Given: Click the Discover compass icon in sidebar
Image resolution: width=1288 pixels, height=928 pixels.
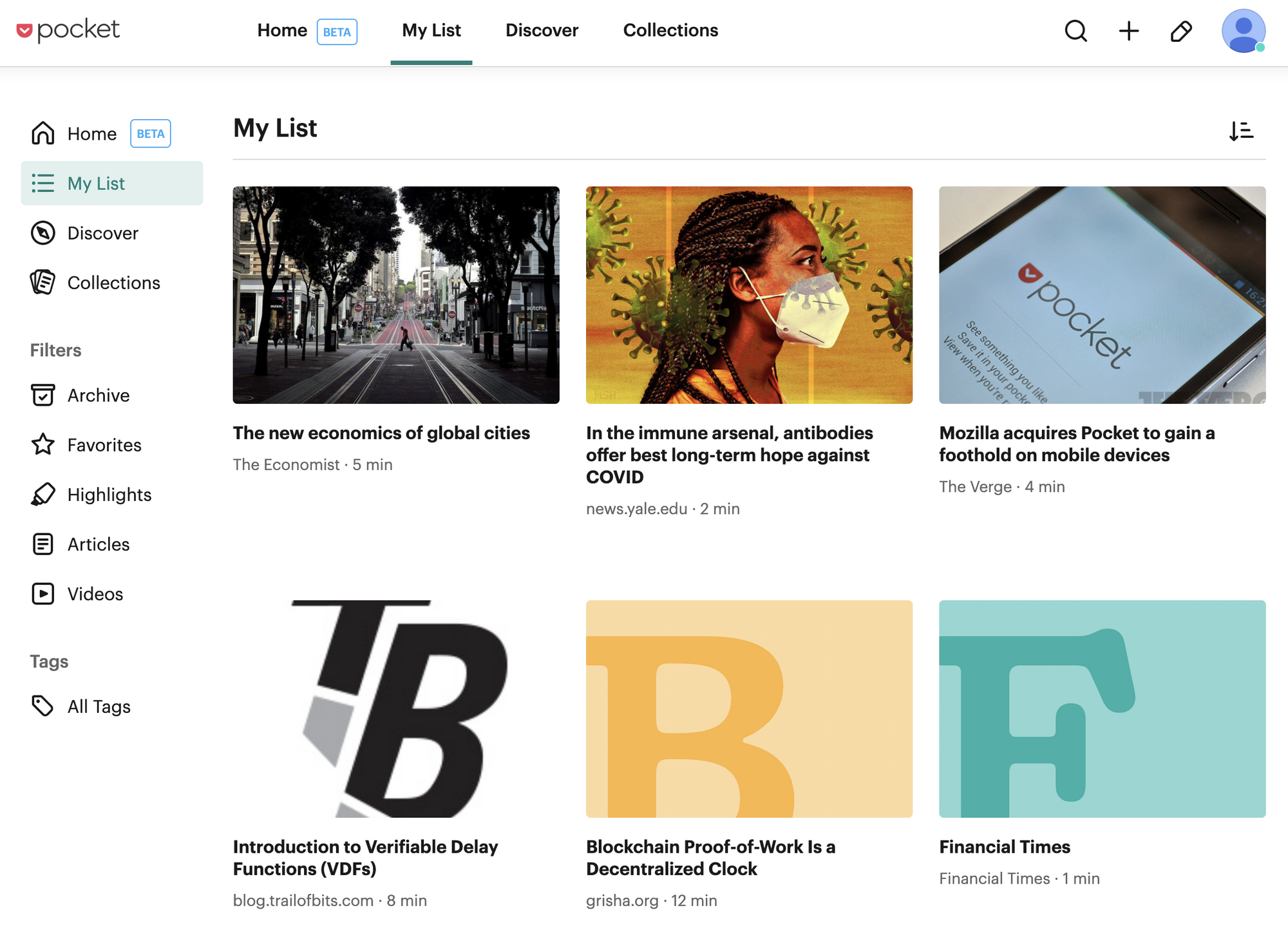Looking at the screenshot, I should pos(43,232).
